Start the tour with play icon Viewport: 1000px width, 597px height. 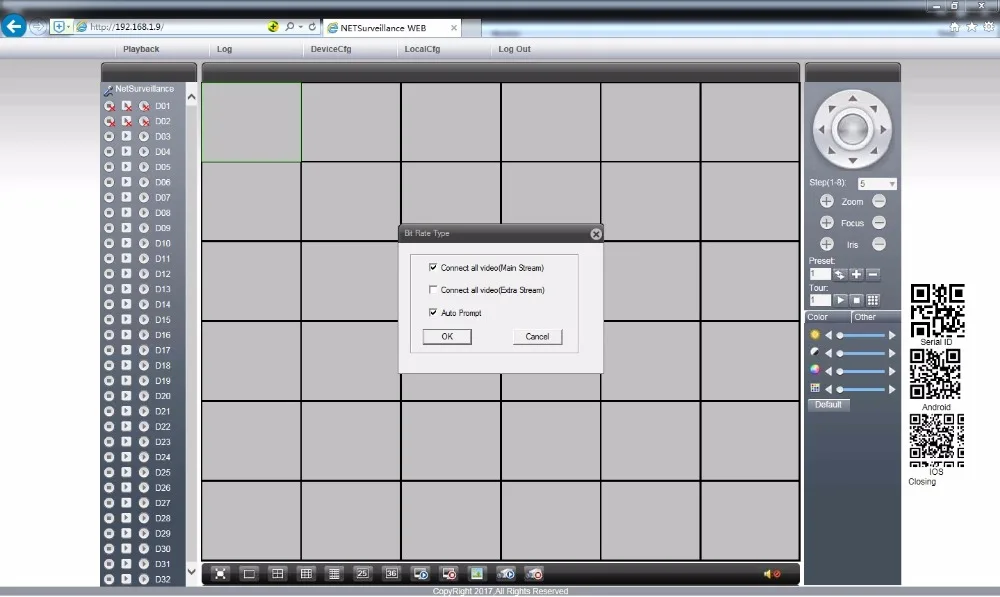point(840,300)
